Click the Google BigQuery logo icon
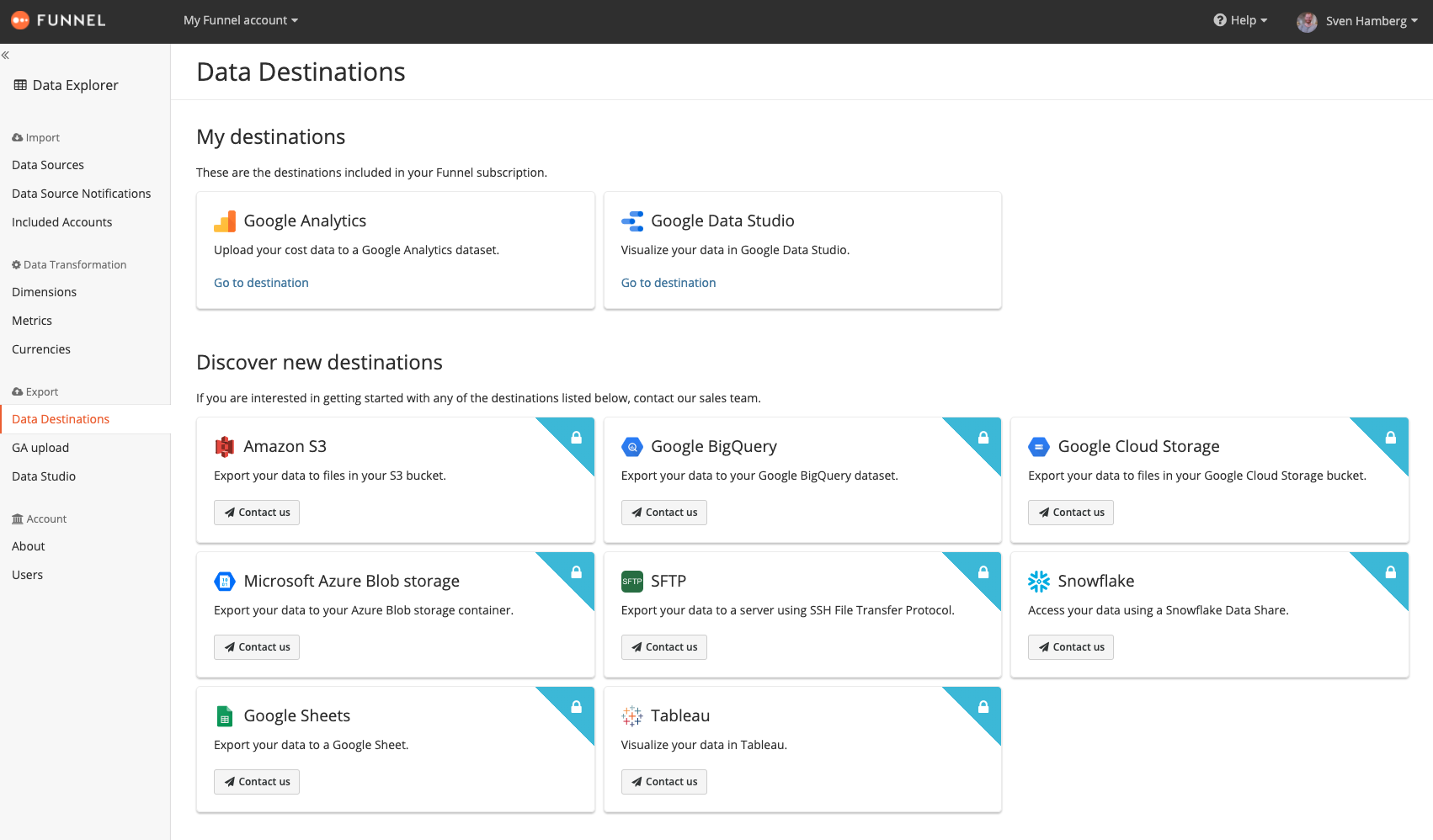 click(632, 447)
